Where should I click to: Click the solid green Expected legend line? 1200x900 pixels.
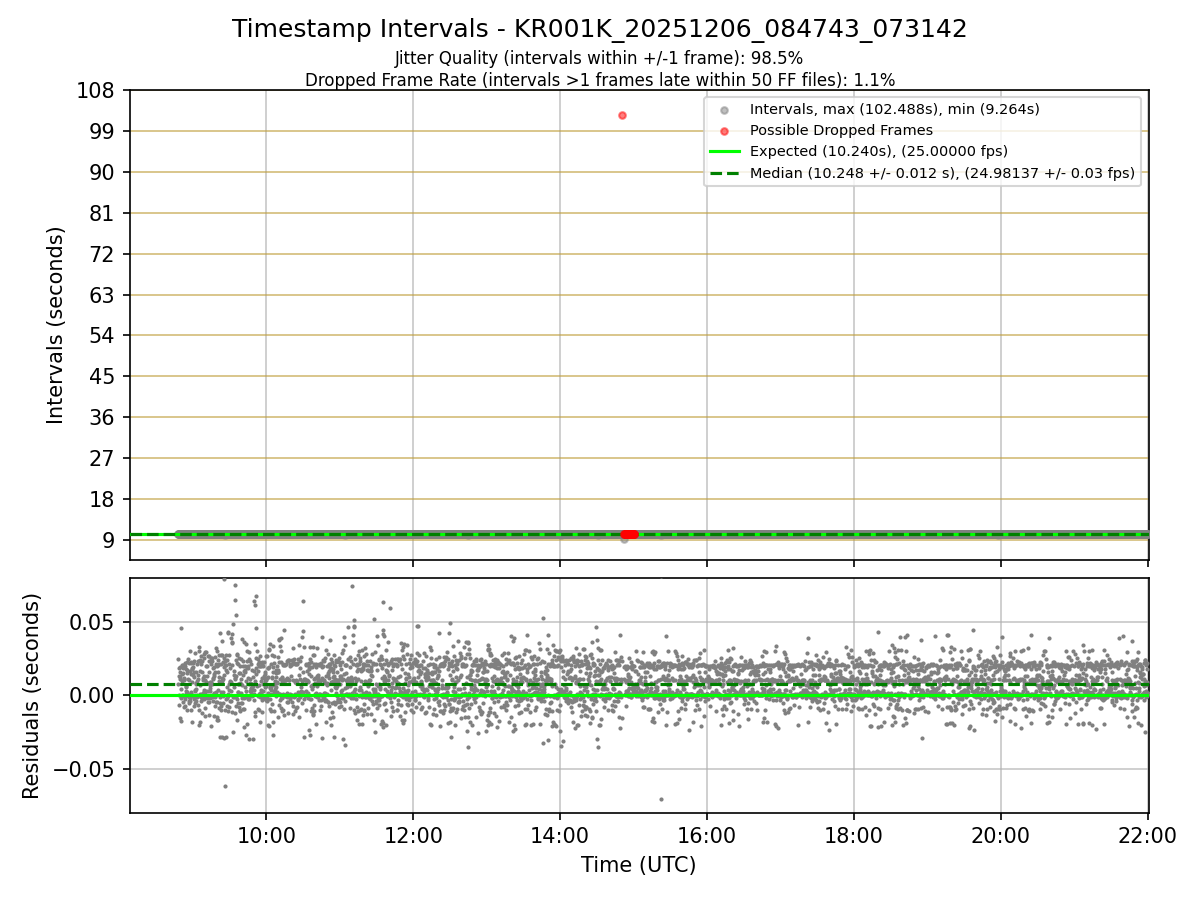pyautogui.click(x=724, y=152)
